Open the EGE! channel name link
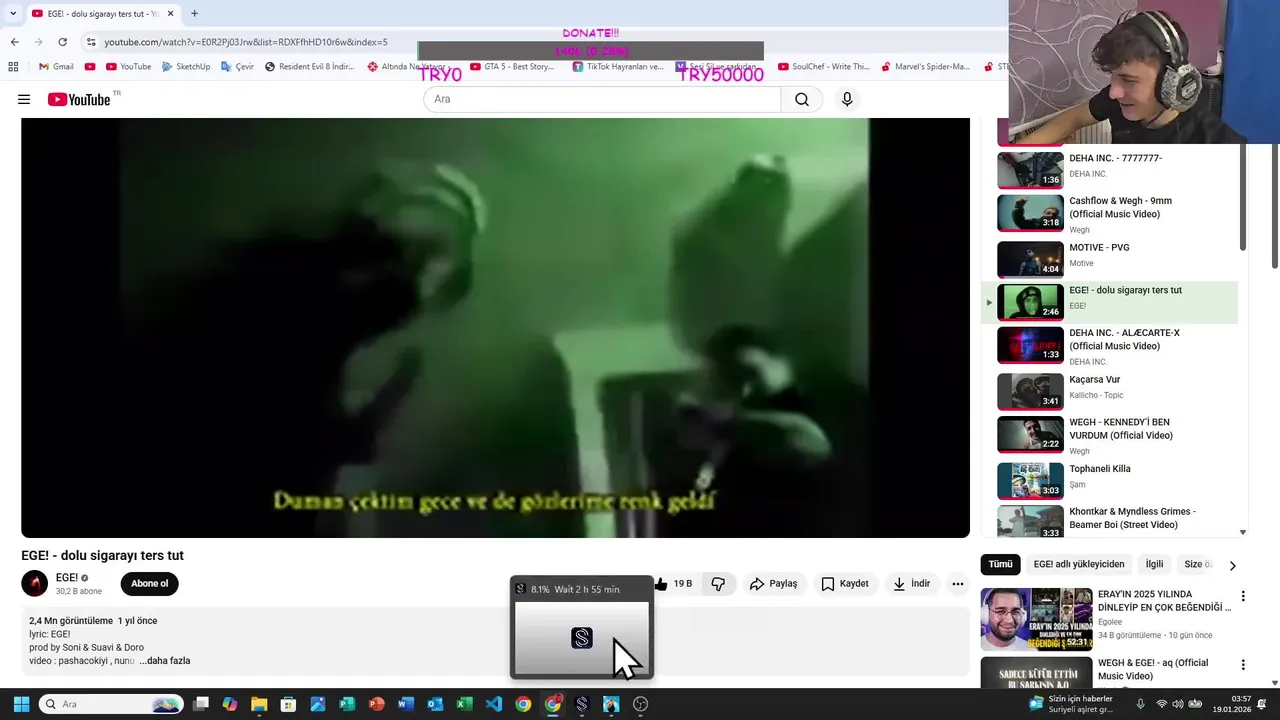1280x720 pixels. (x=67, y=577)
